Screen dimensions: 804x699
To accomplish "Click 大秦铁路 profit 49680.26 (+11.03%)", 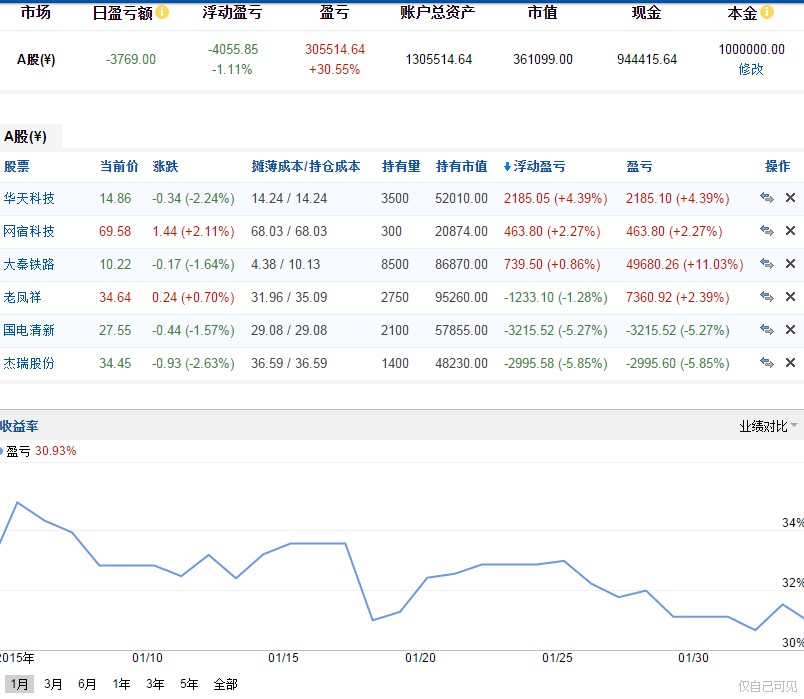I will point(685,264).
